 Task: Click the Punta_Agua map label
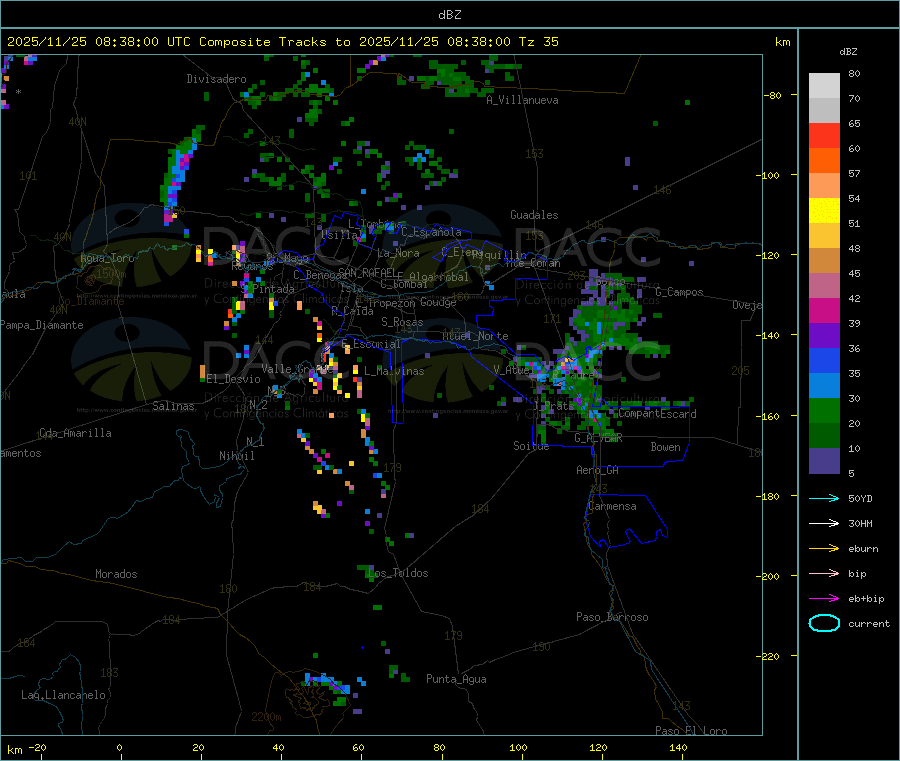click(456, 679)
